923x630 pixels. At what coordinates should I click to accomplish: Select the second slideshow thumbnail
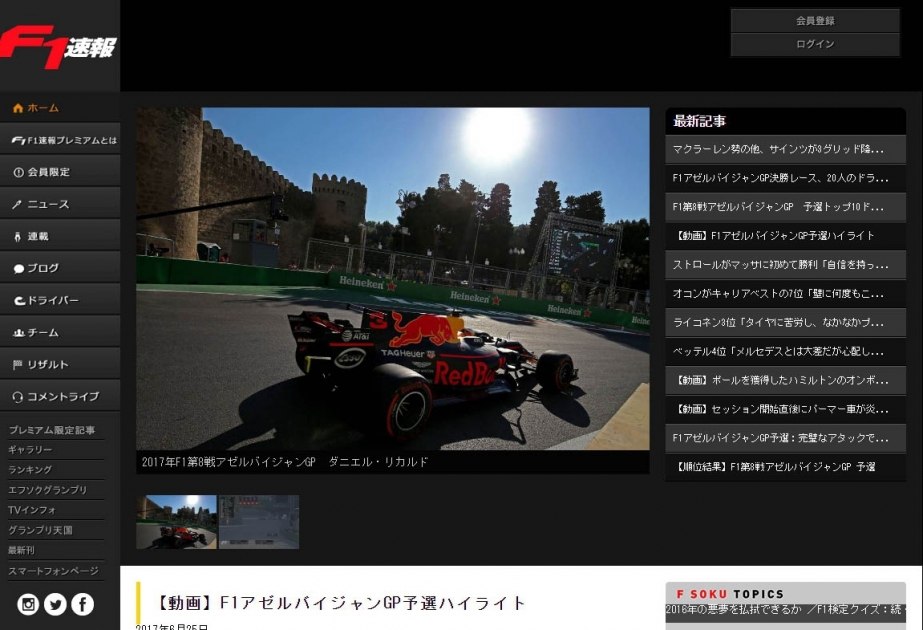(x=259, y=522)
